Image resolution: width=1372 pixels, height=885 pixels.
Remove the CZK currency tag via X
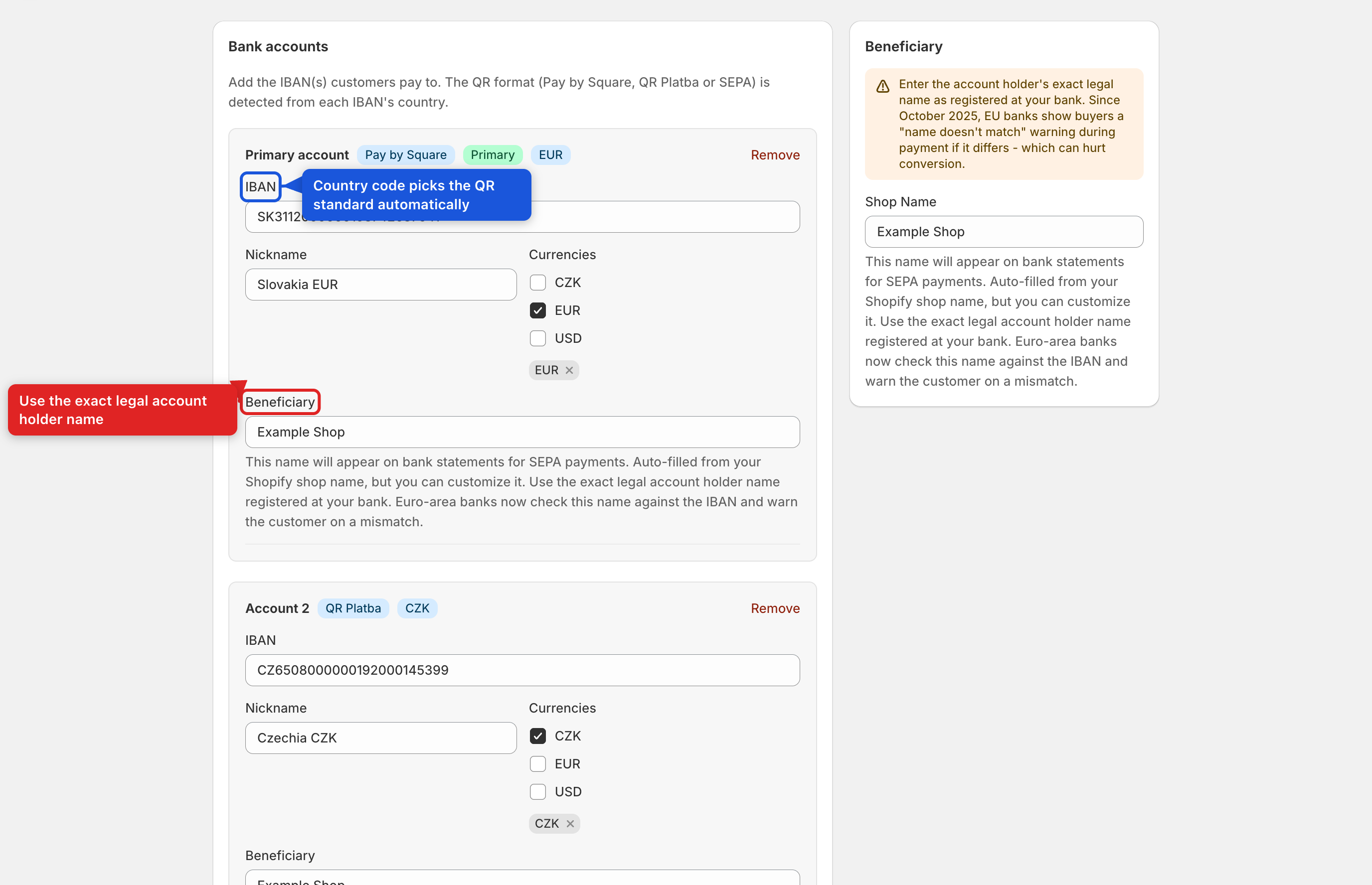(x=570, y=824)
